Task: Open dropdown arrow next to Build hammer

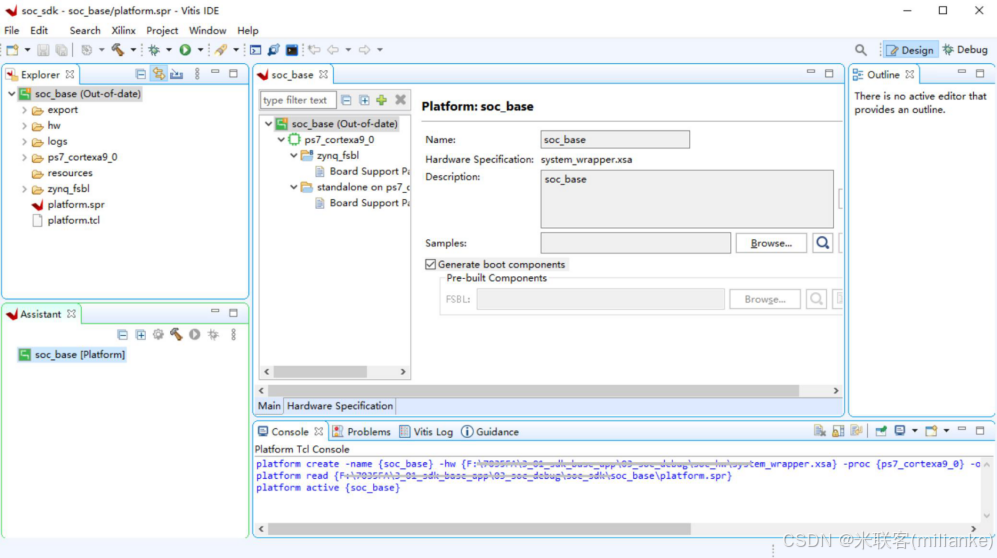Action: click(133, 50)
